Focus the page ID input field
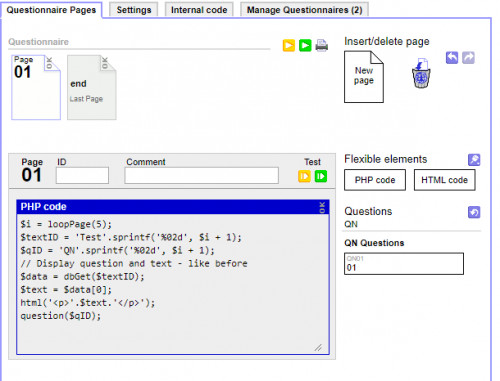The width and height of the screenshot is (500, 381). click(x=82, y=175)
